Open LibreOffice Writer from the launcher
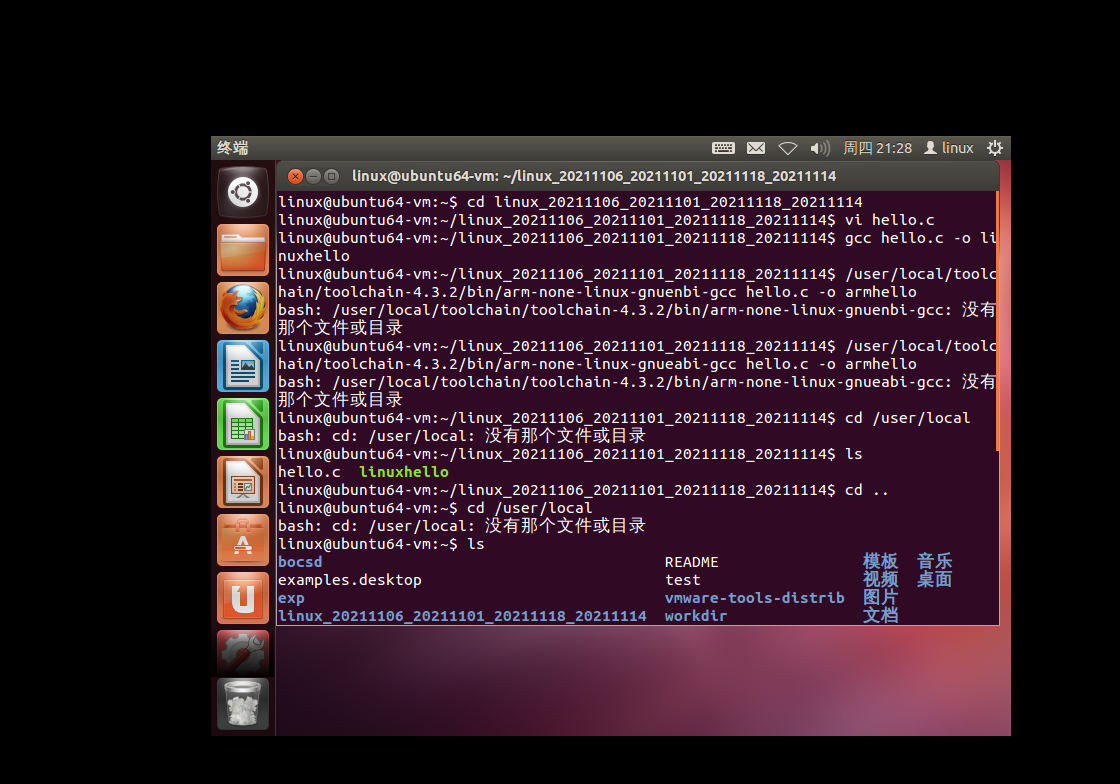Image resolution: width=1120 pixels, height=784 pixels. click(243, 366)
